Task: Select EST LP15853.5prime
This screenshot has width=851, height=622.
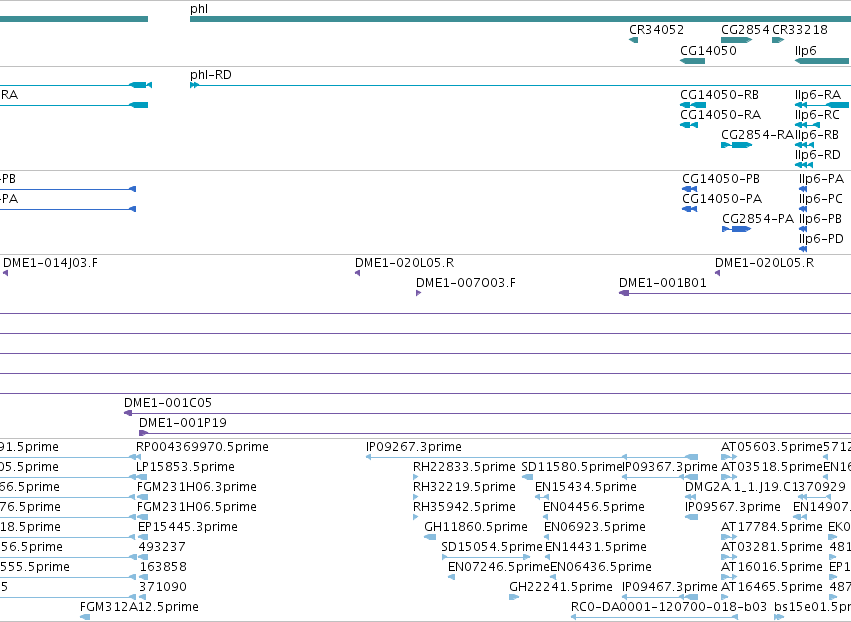Action: click(185, 467)
